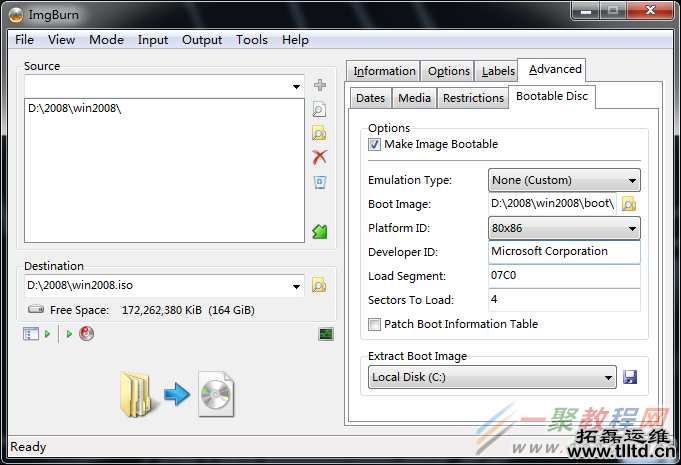Minimize the ImgBurn window
The width and height of the screenshot is (681, 465).
tap(585, 10)
